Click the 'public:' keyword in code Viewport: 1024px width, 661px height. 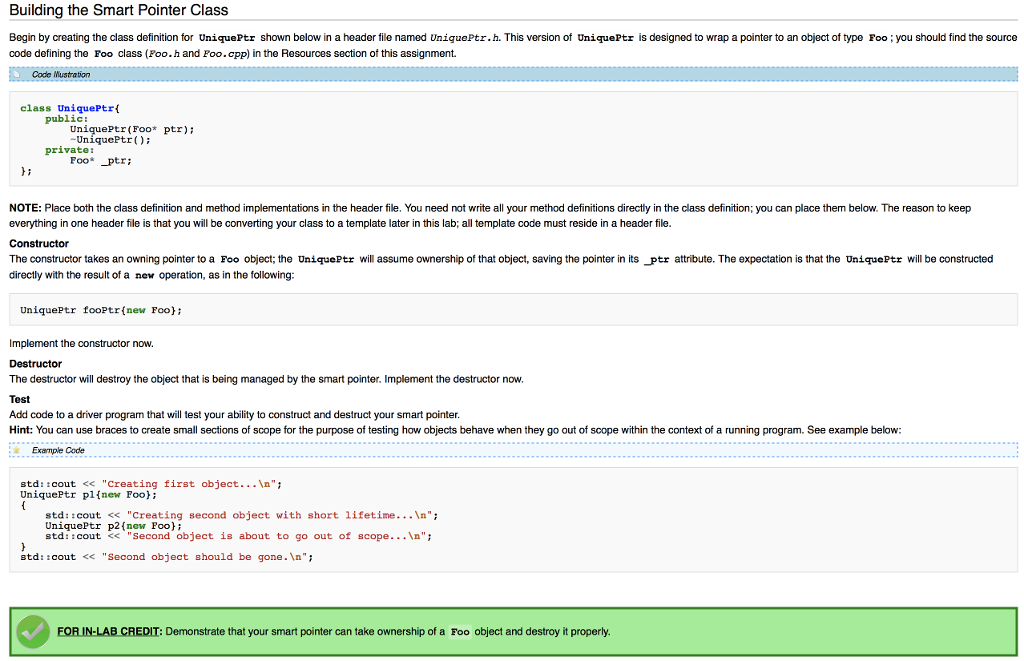tap(67, 119)
